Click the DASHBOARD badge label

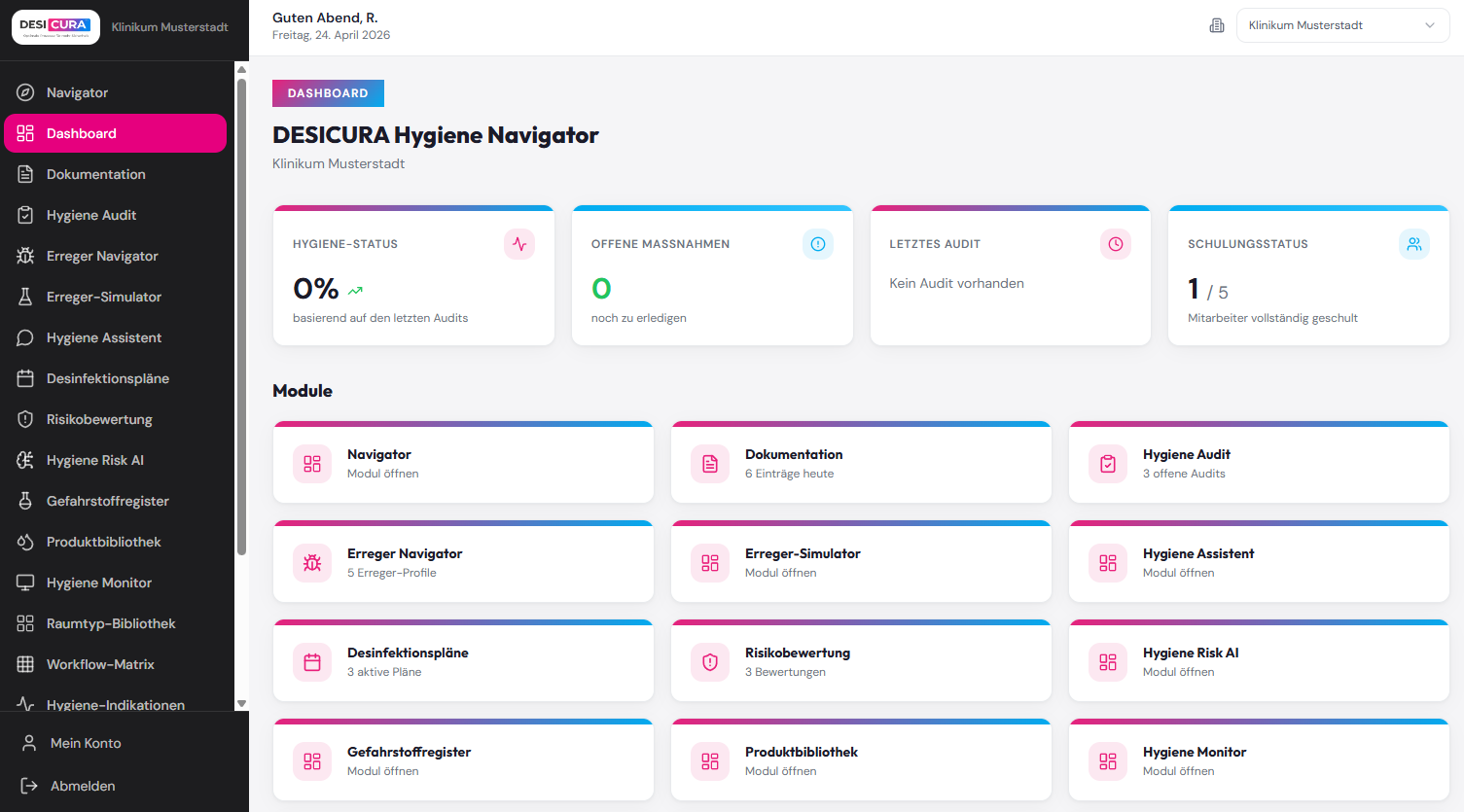328,93
